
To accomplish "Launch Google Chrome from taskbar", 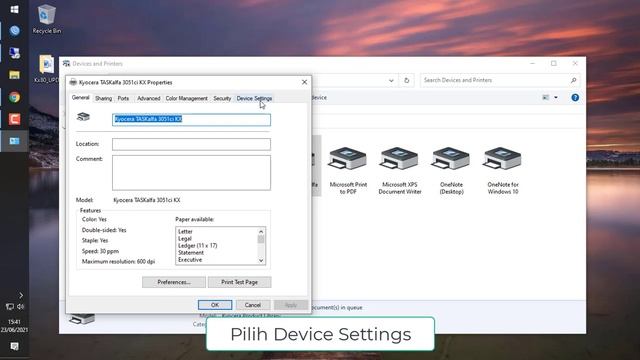I will (14, 97).
